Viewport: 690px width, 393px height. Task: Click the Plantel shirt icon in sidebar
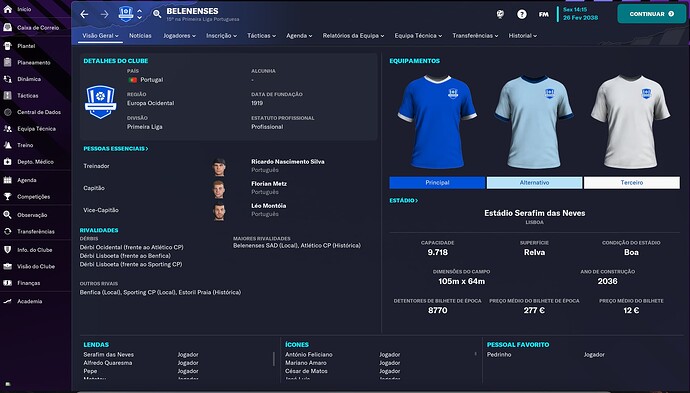click(7, 46)
